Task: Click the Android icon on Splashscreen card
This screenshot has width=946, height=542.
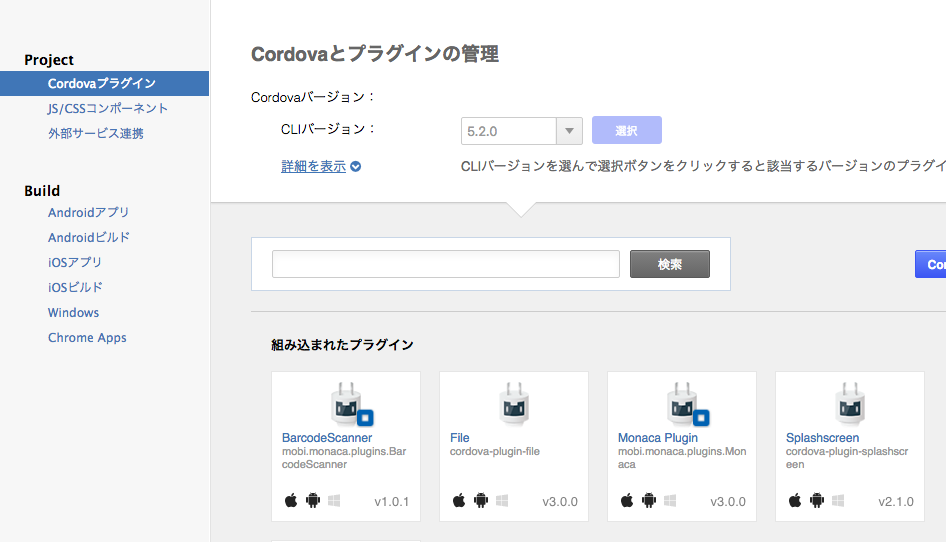Action: coord(817,500)
